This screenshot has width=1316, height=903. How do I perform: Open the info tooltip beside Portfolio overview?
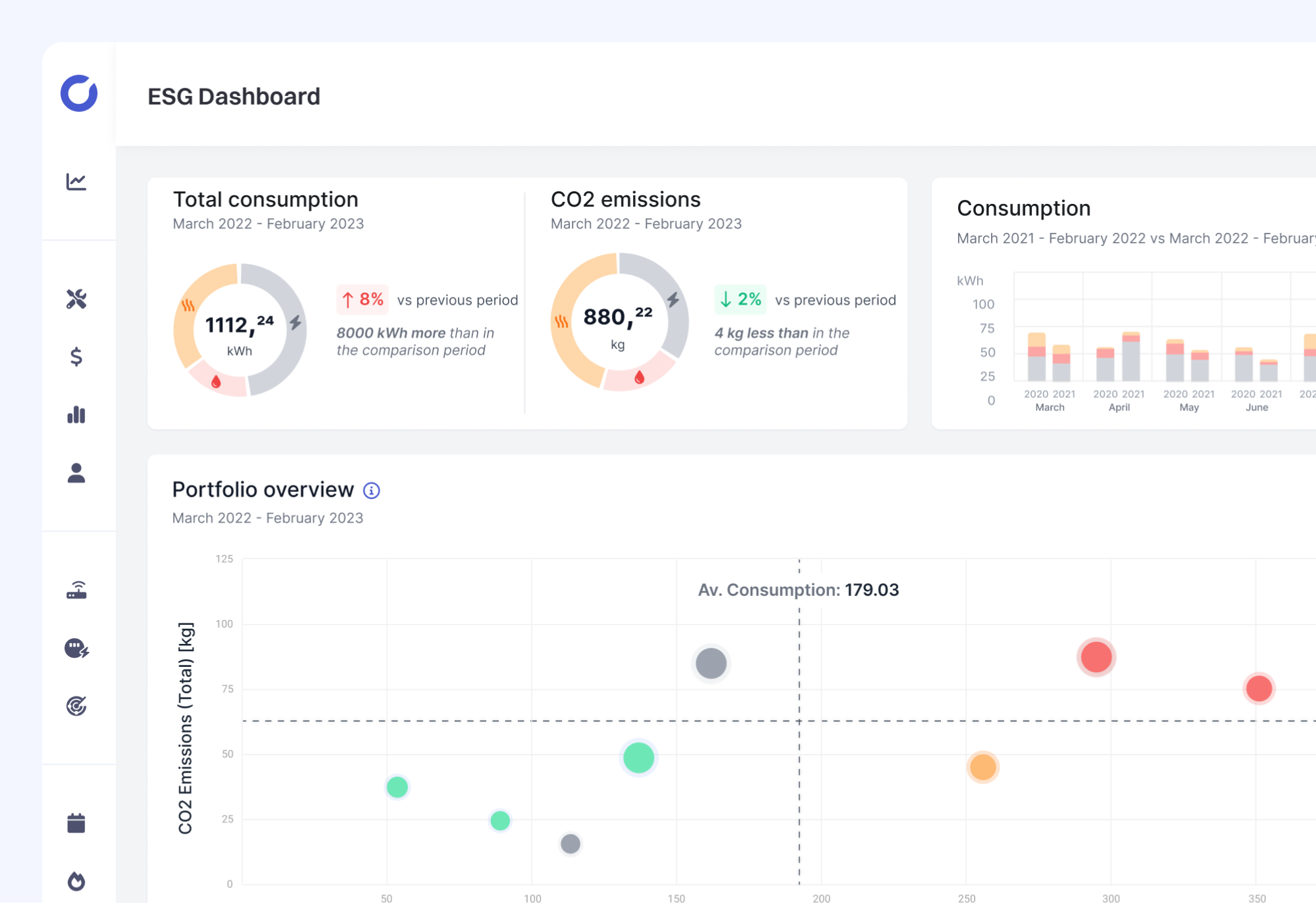point(372,489)
